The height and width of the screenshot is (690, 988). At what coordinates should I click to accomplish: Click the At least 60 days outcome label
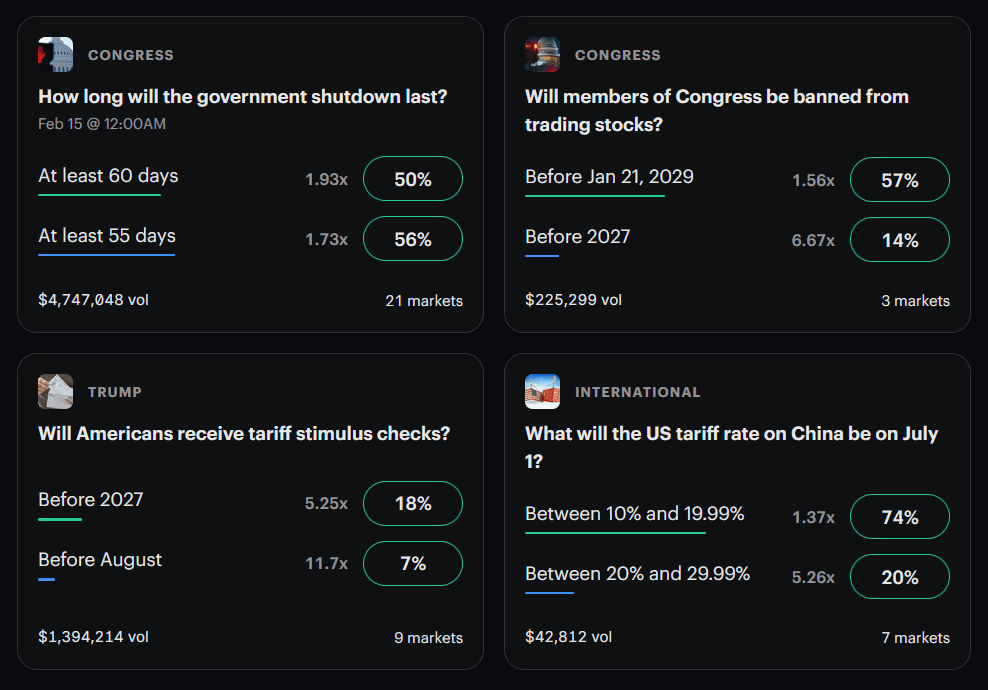[x=108, y=176]
